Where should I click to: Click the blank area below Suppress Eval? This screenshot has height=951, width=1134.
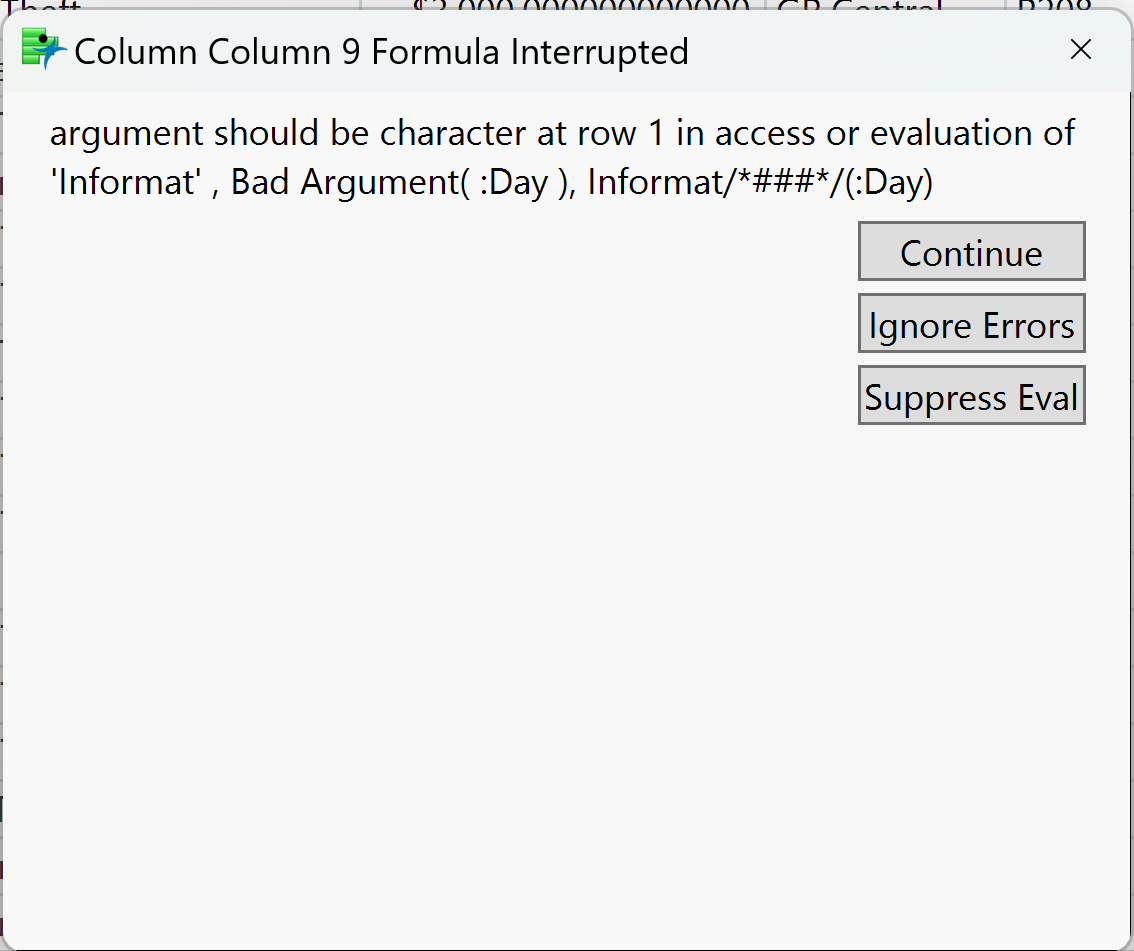pos(971,600)
